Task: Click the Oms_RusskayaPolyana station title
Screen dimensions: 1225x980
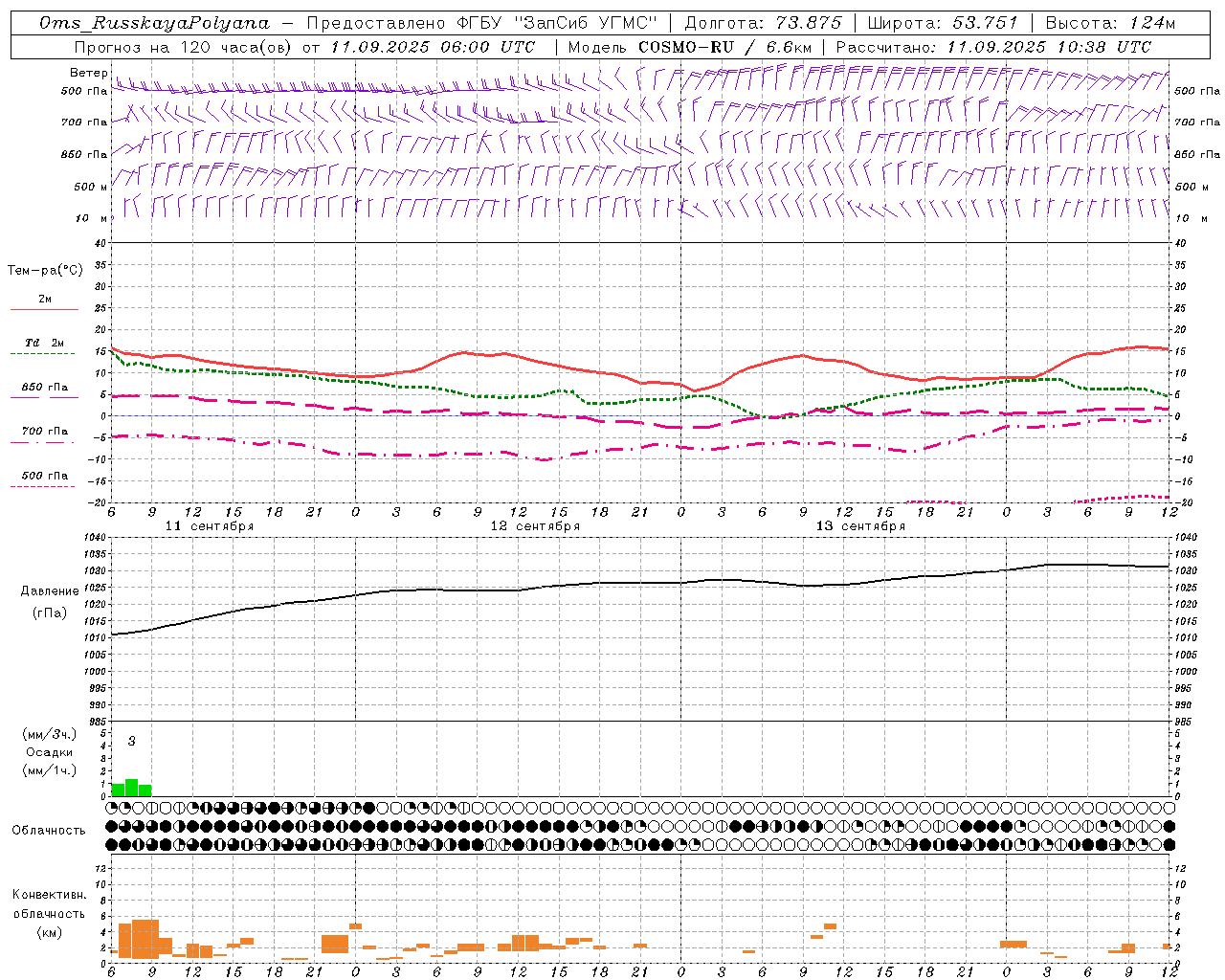Action: click(x=155, y=23)
